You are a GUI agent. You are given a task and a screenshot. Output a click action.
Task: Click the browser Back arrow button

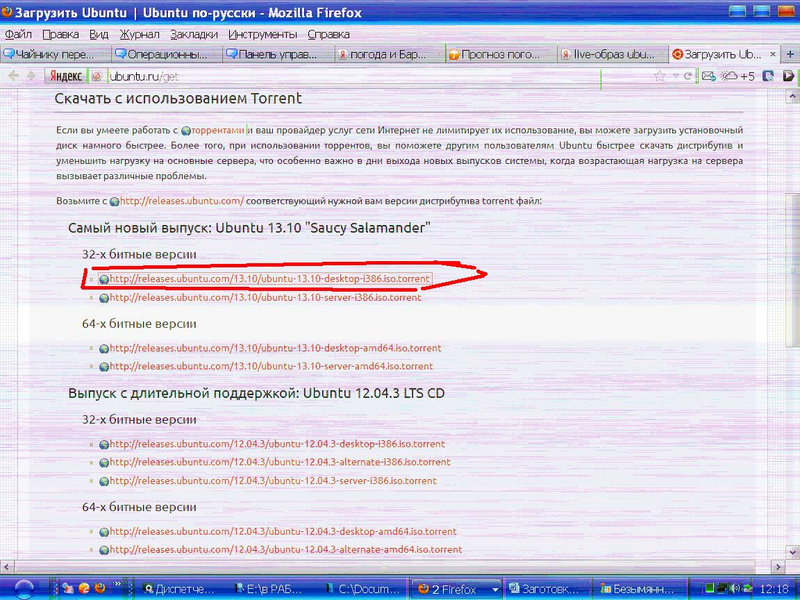pyautogui.click(x=14, y=76)
